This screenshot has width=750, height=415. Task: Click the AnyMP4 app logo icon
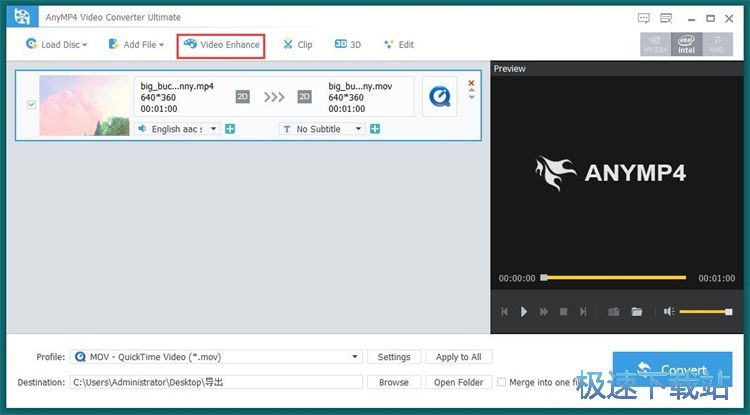click(x=22, y=17)
